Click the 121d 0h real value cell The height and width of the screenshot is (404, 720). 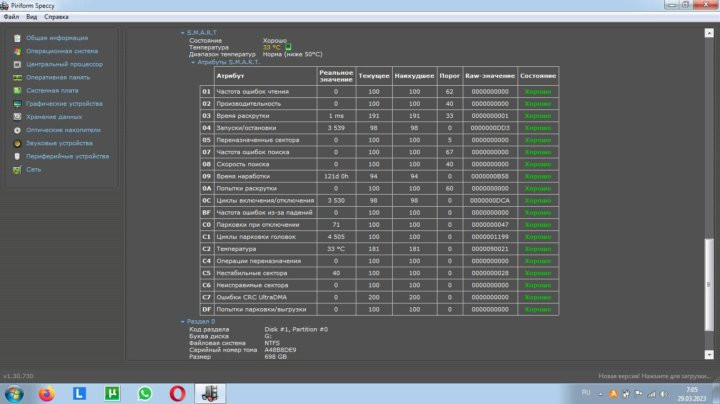pos(336,176)
